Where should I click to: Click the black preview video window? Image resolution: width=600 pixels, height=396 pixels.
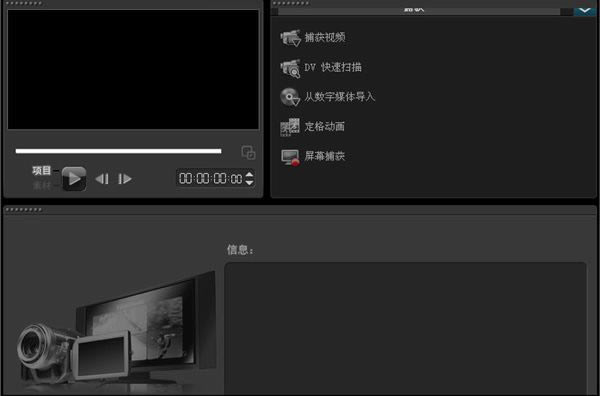pyautogui.click(x=133, y=69)
